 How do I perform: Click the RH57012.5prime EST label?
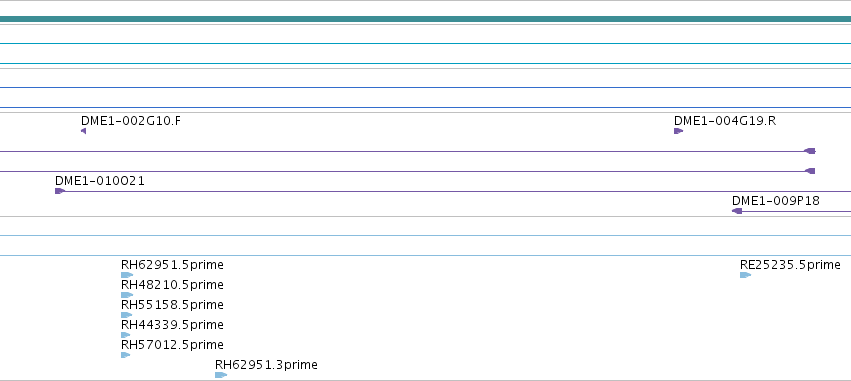pyautogui.click(x=172, y=345)
